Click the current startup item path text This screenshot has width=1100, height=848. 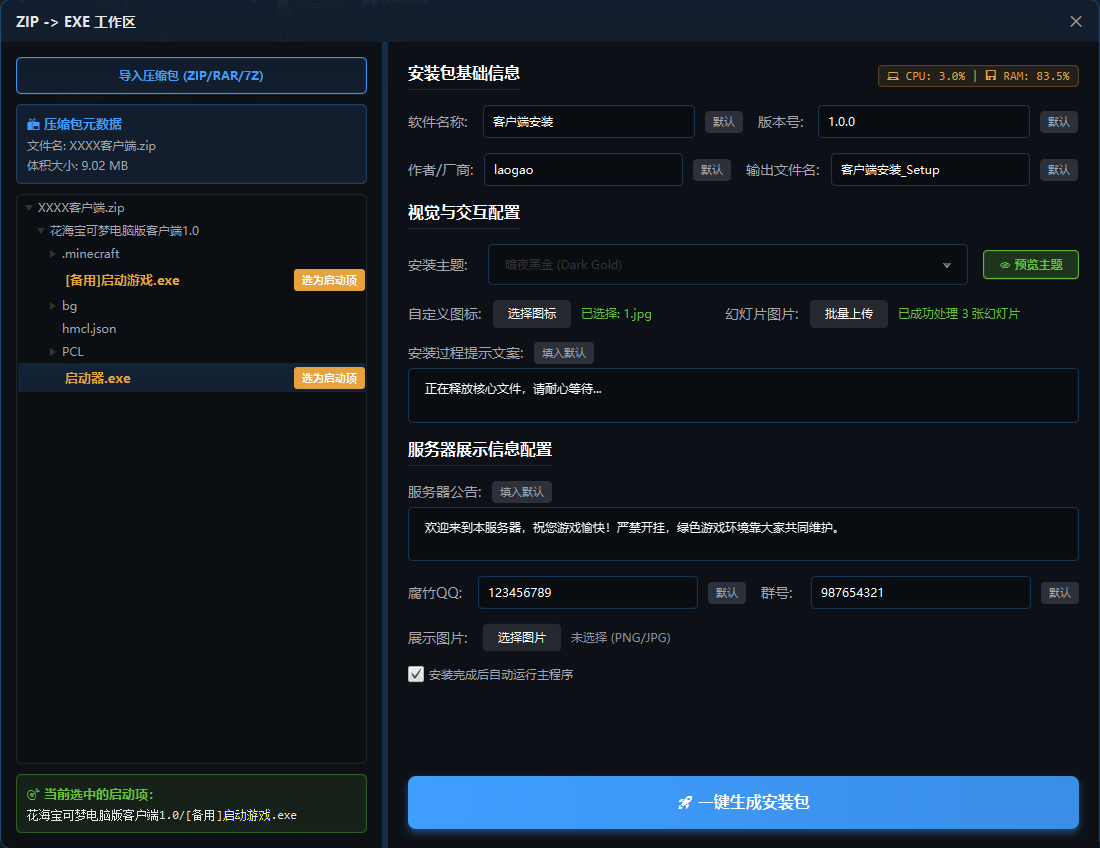161,815
